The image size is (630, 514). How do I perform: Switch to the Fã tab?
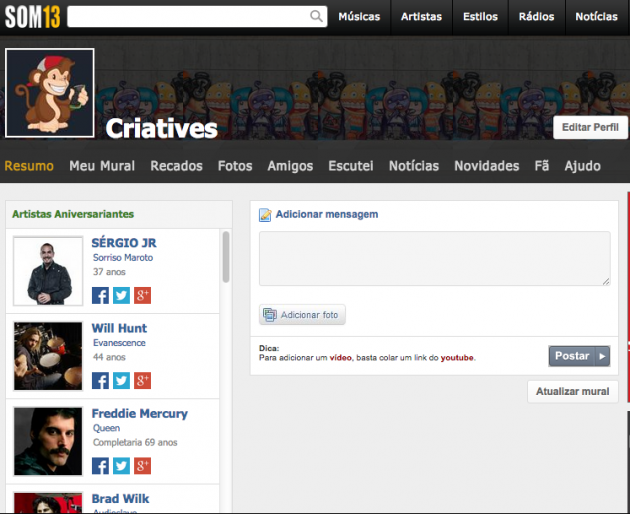click(542, 165)
